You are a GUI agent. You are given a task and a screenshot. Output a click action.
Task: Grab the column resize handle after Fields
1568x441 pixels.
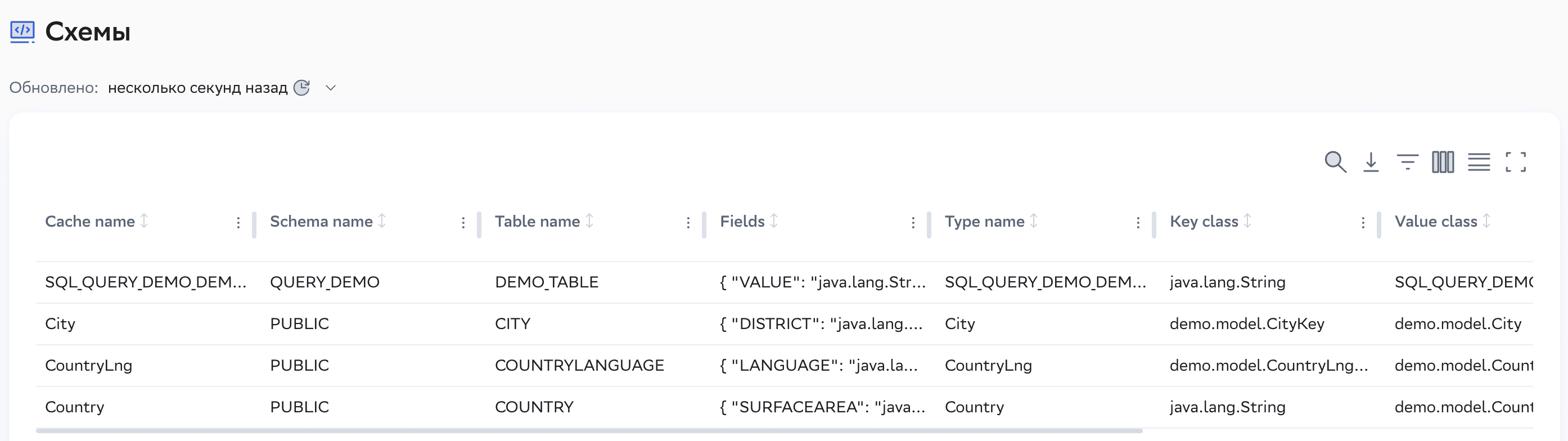tap(929, 224)
